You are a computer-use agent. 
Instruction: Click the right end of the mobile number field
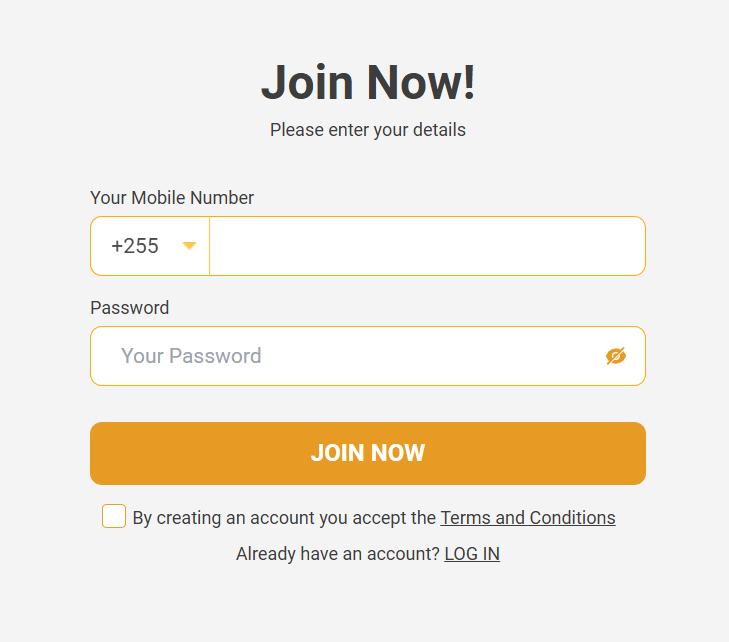pyautogui.click(x=620, y=246)
